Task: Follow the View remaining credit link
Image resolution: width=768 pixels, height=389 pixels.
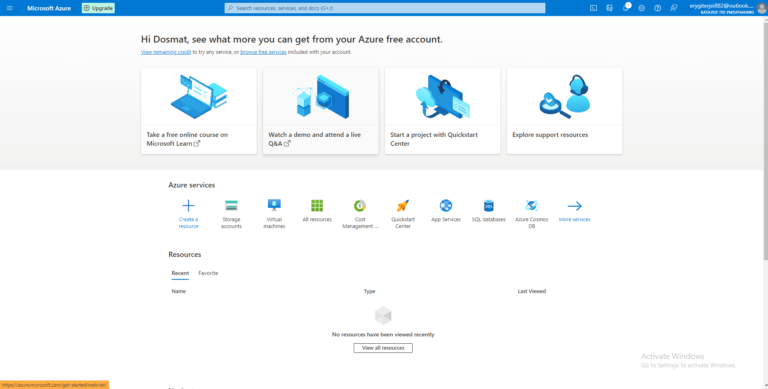Action: click(x=166, y=52)
